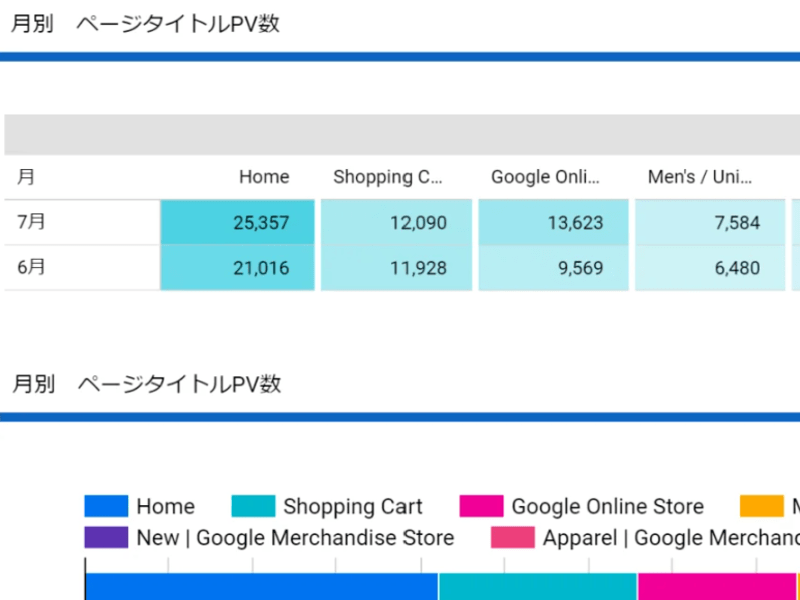Click the cell with value 9,569
The width and height of the screenshot is (800, 600).
click(553, 268)
